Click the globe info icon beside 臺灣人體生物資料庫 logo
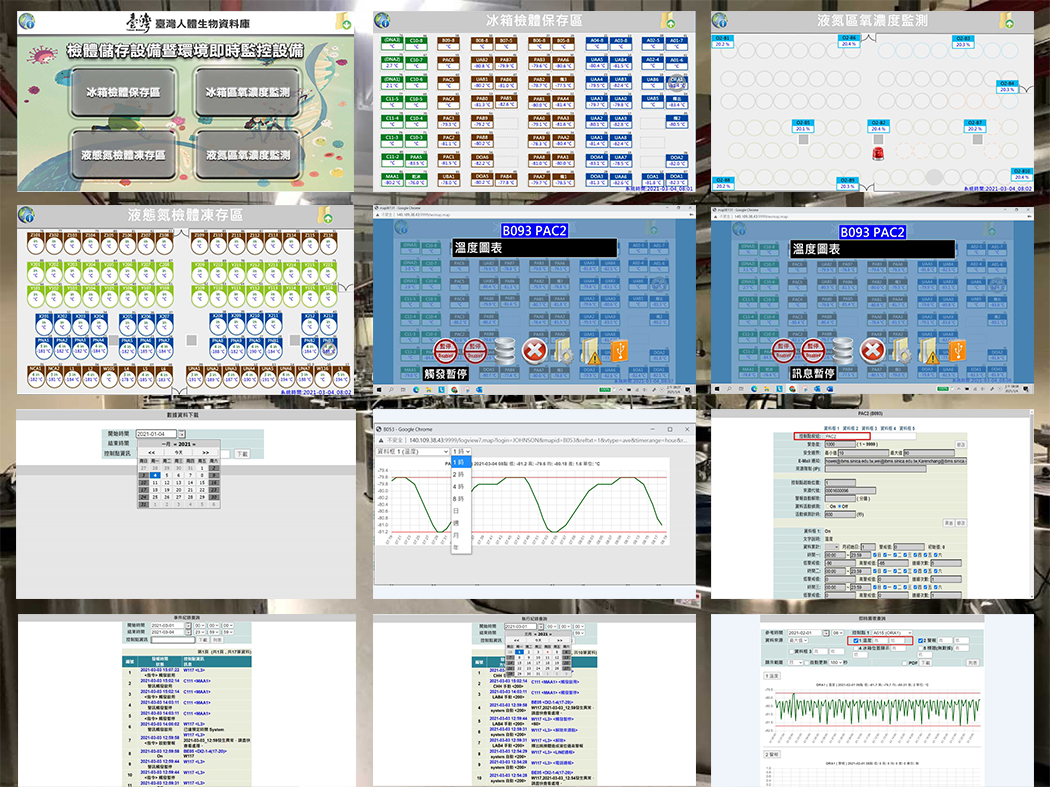This screenshot has width=1050, height=798. pyautogui.click(x=27, y=21)
